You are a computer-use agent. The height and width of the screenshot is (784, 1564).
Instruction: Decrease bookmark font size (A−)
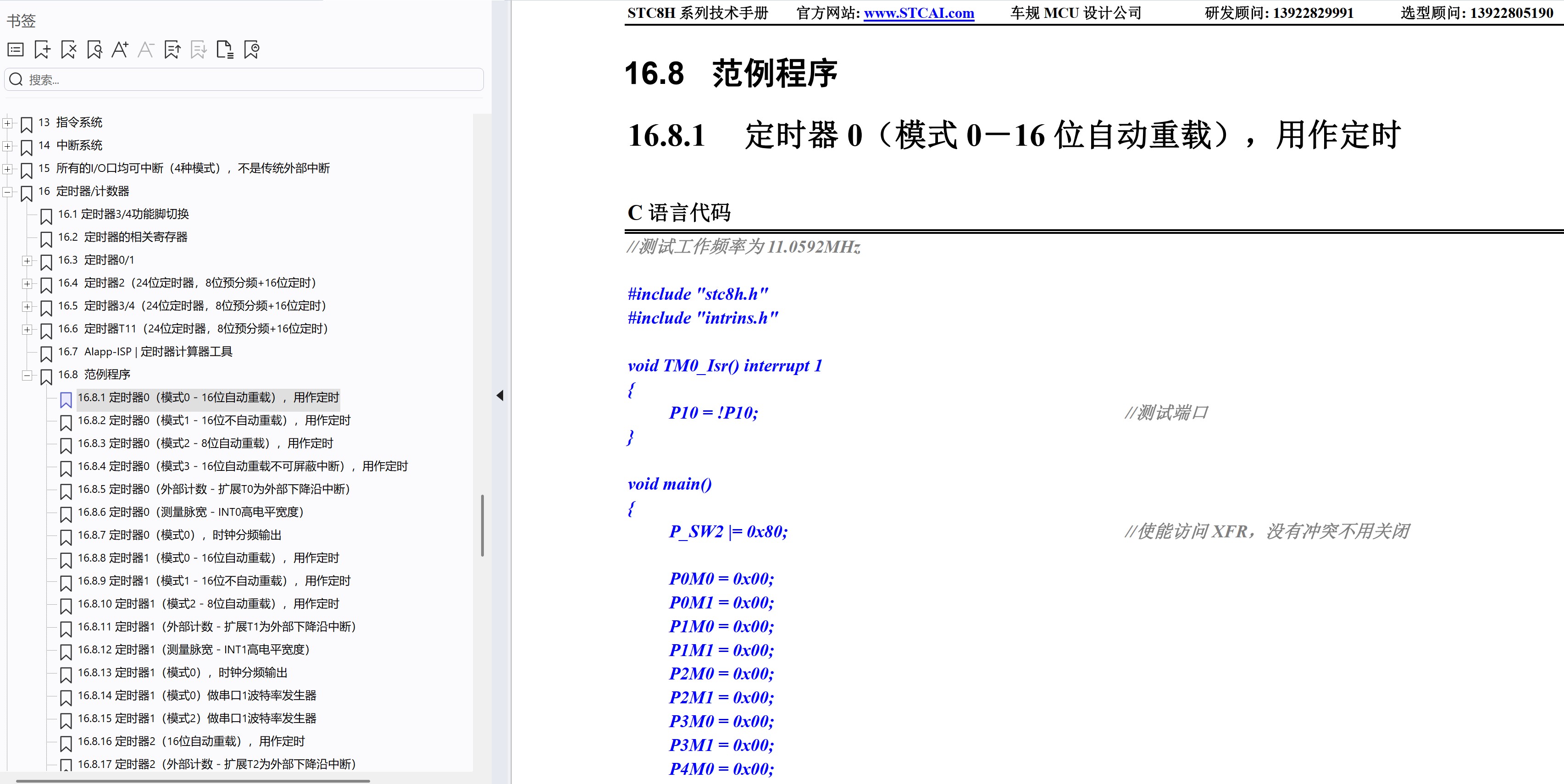[x=146, y=50]
